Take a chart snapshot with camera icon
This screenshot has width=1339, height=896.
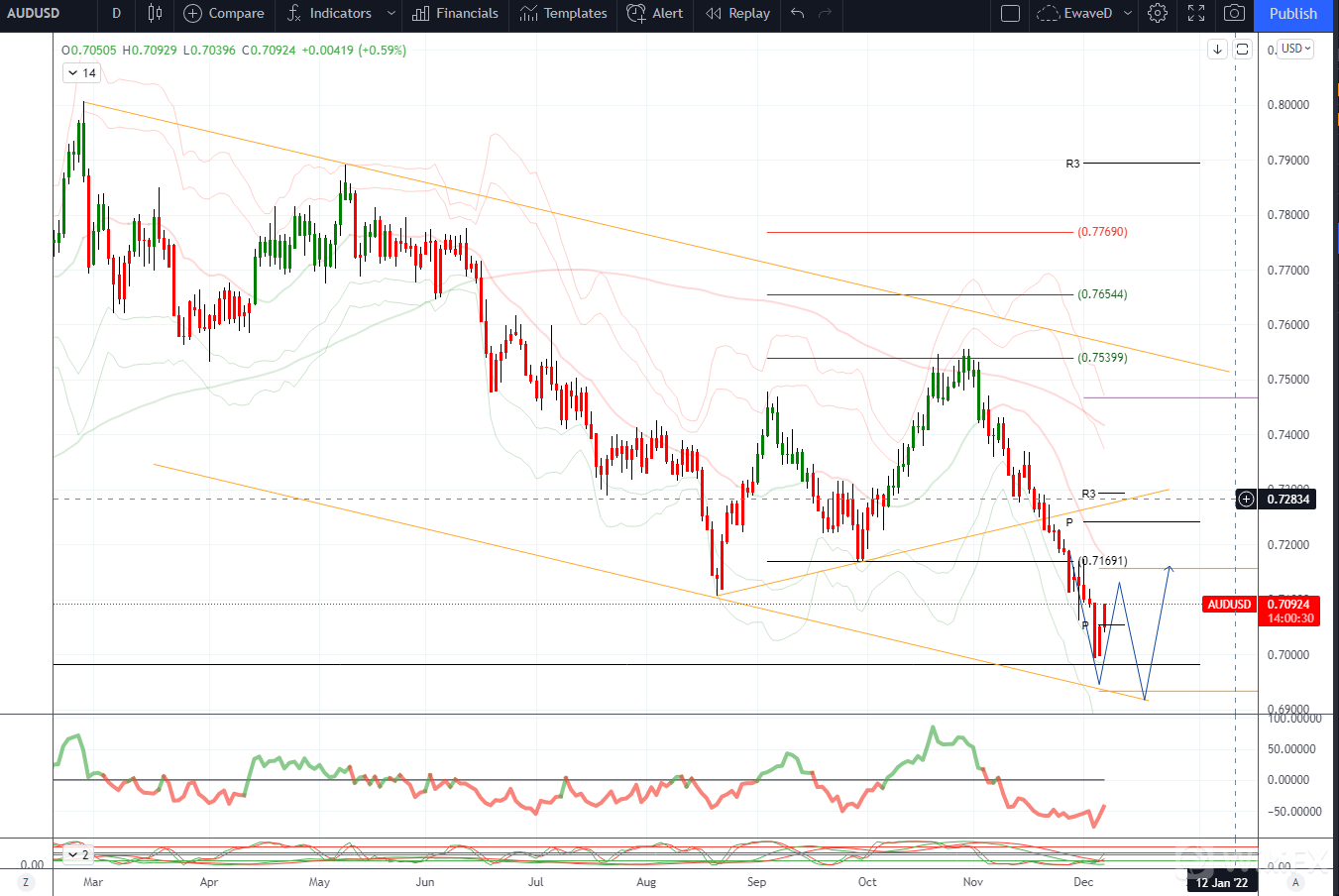1234,13
